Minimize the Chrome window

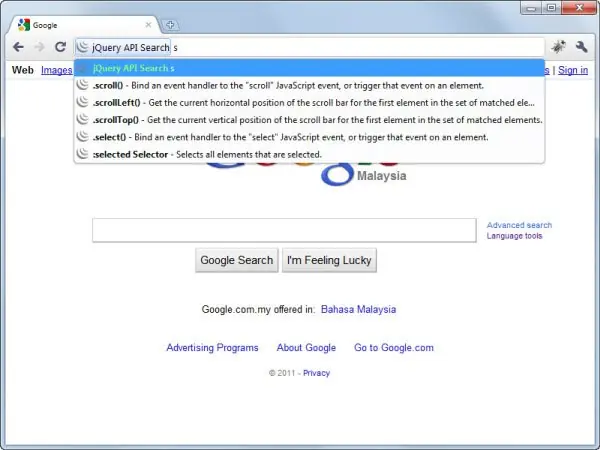[x=531, y=8]
